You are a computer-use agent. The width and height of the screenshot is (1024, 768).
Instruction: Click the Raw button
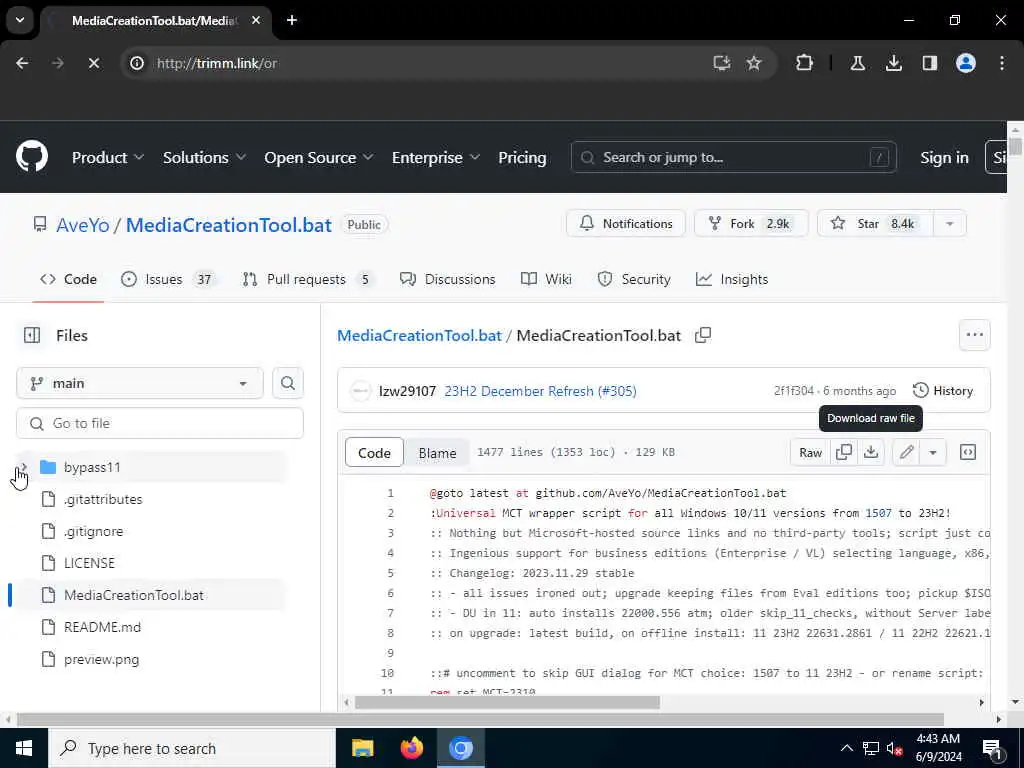tap(810, 452)
